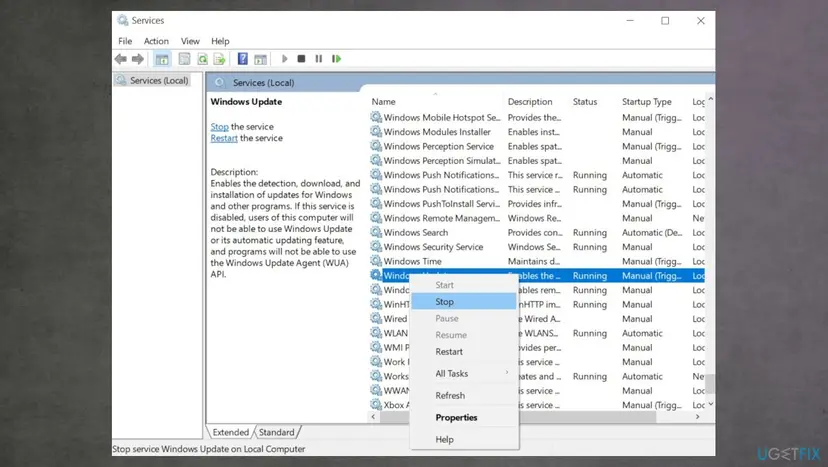Select the Windows Time service name
The height and width of the screenshot is (467, 828).
tap(412, 261)
